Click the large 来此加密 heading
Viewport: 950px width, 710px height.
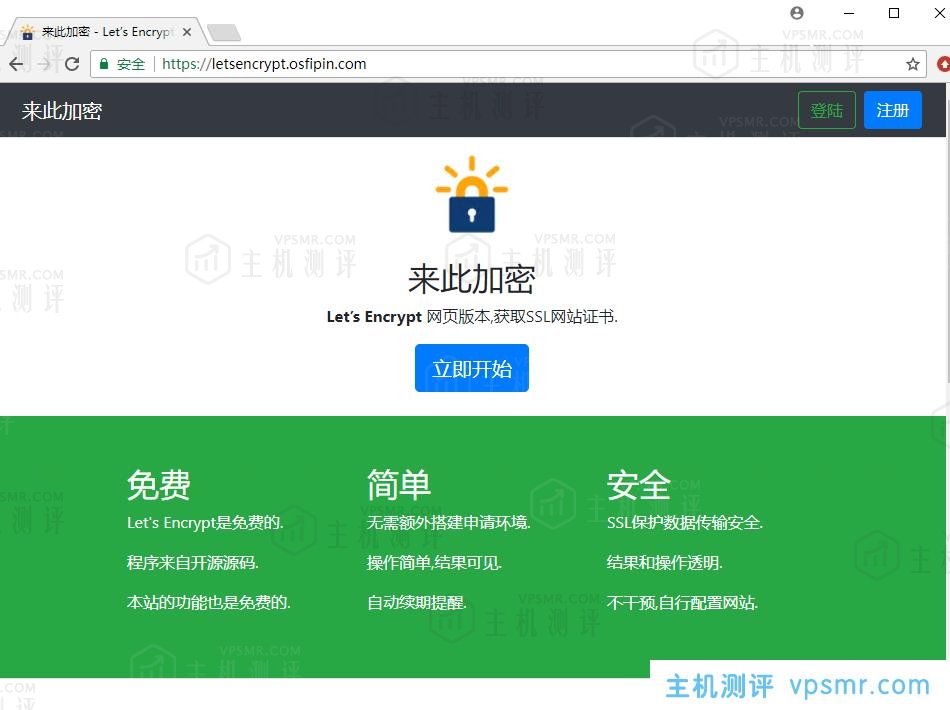click(x=472, y=279)
